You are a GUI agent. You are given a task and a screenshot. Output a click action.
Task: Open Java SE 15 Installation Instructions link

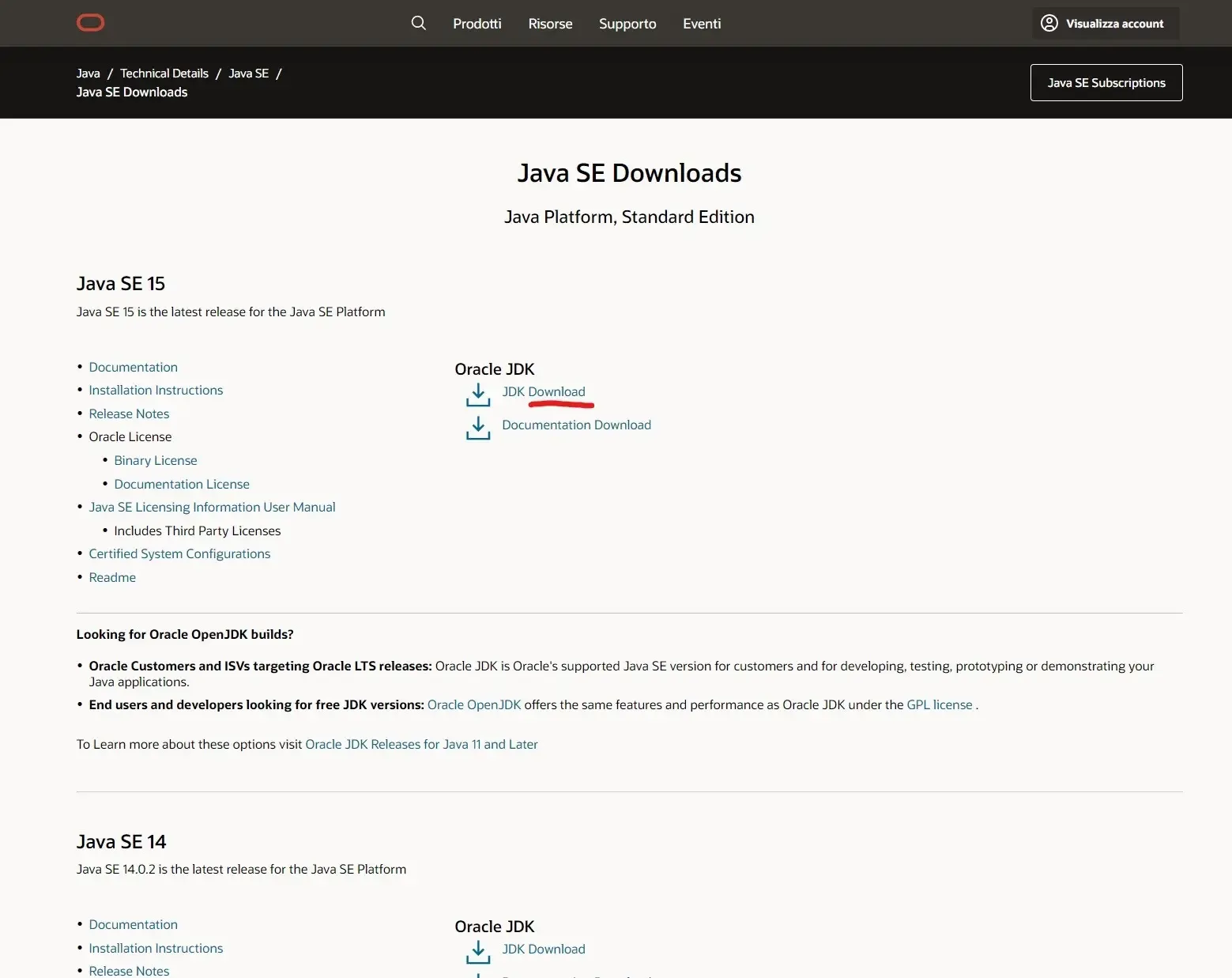[156, 391]
